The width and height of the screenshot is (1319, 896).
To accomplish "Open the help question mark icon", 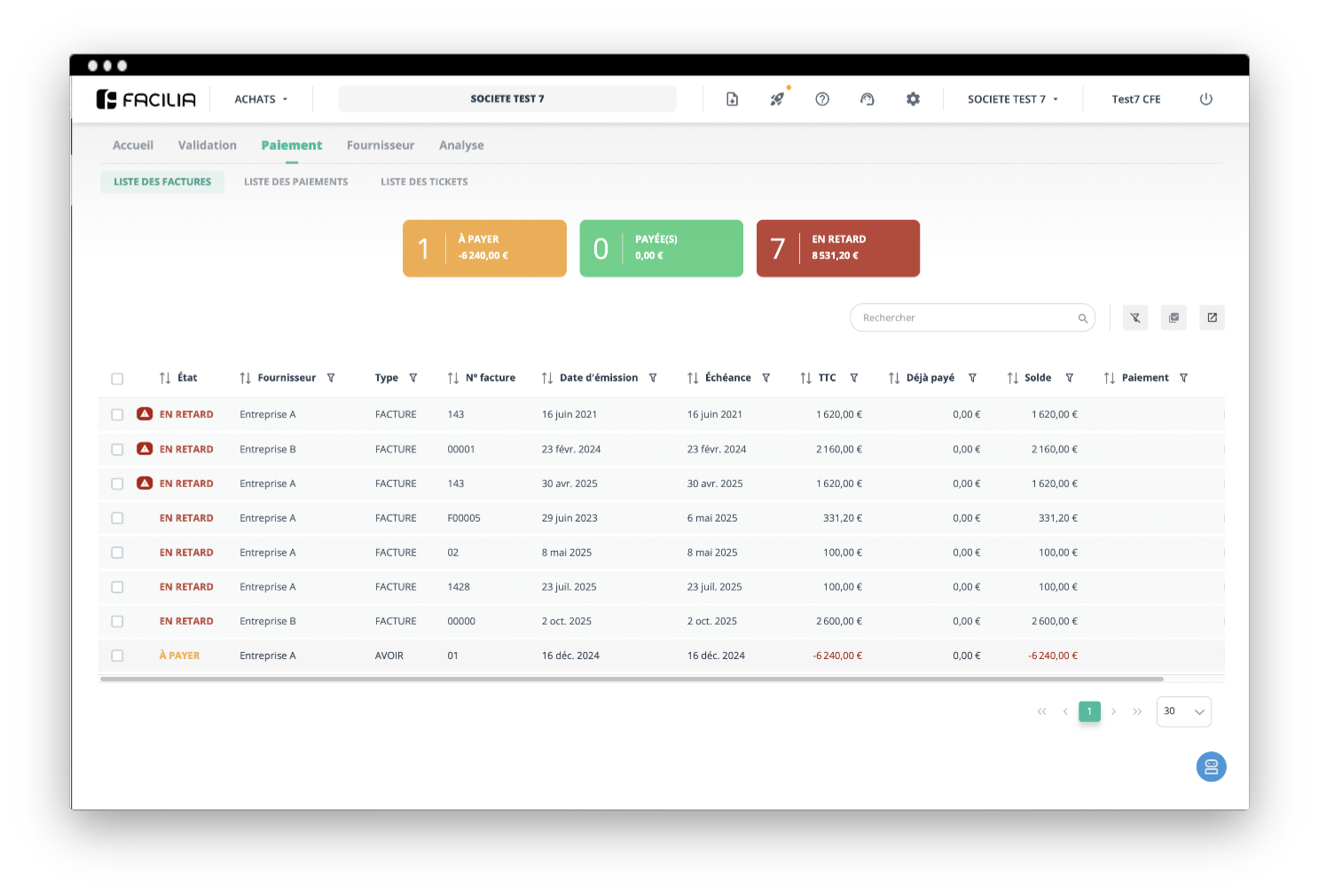I will pos(822,99).
